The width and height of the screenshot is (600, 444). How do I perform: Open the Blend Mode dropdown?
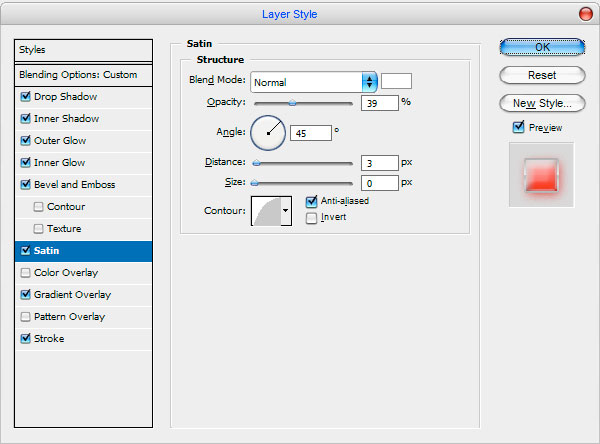[314, 82]
